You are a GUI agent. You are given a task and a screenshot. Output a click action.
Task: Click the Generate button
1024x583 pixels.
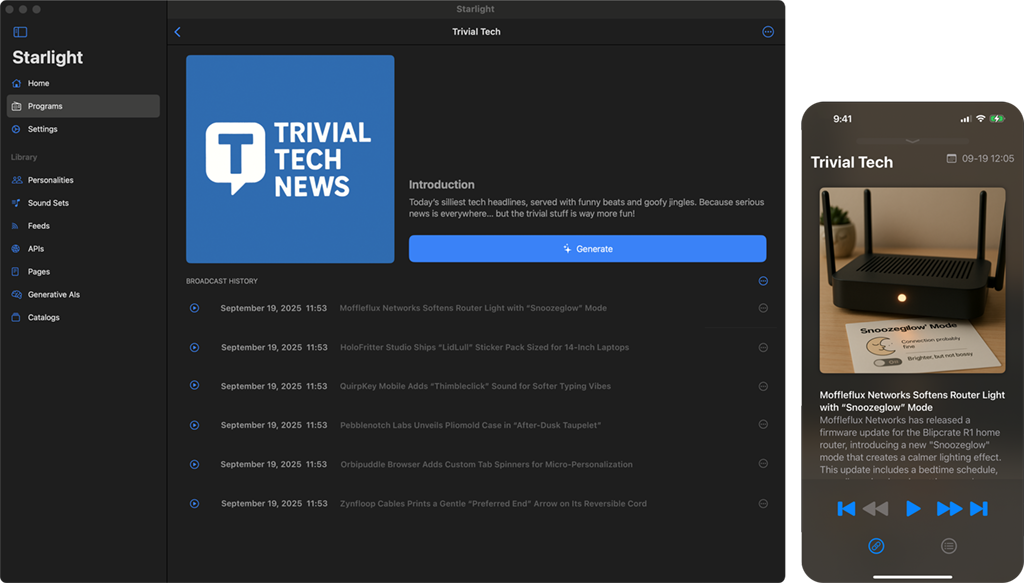pos(587,249)
